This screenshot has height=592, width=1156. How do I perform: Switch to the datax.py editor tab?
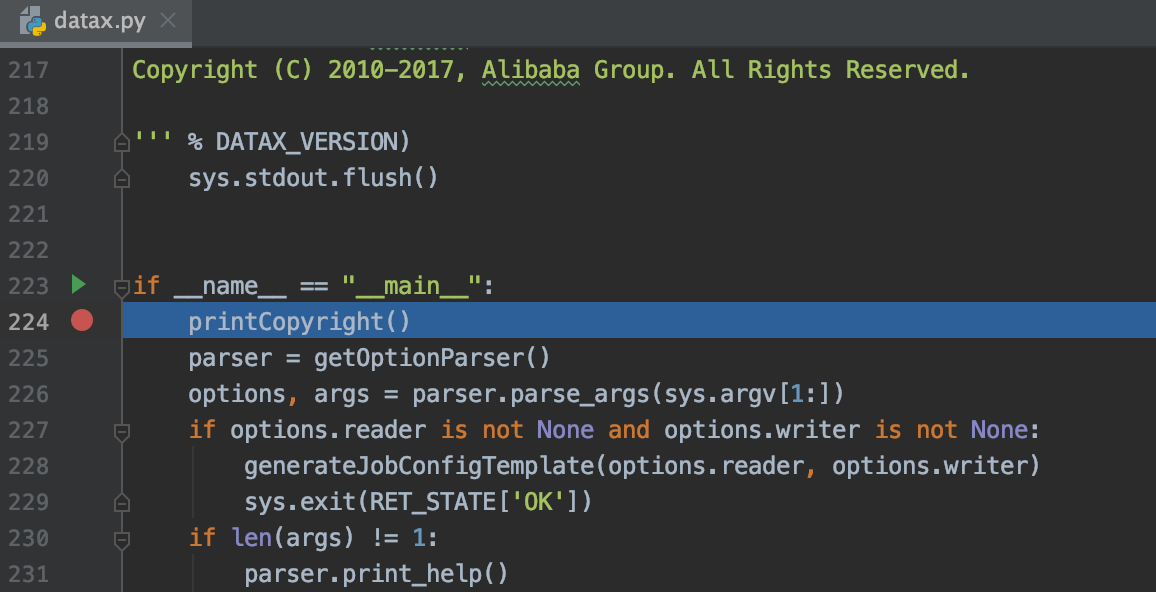coord(96,21)
